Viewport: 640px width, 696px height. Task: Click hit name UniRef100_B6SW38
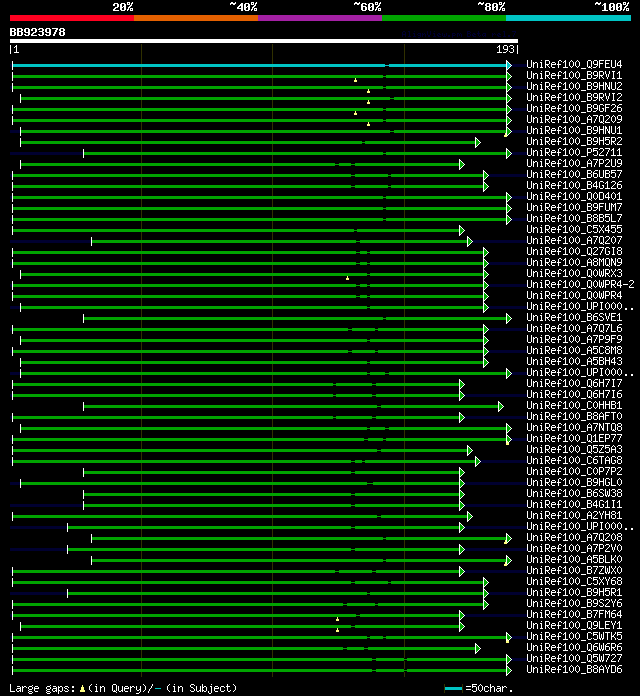click(574, 494)
